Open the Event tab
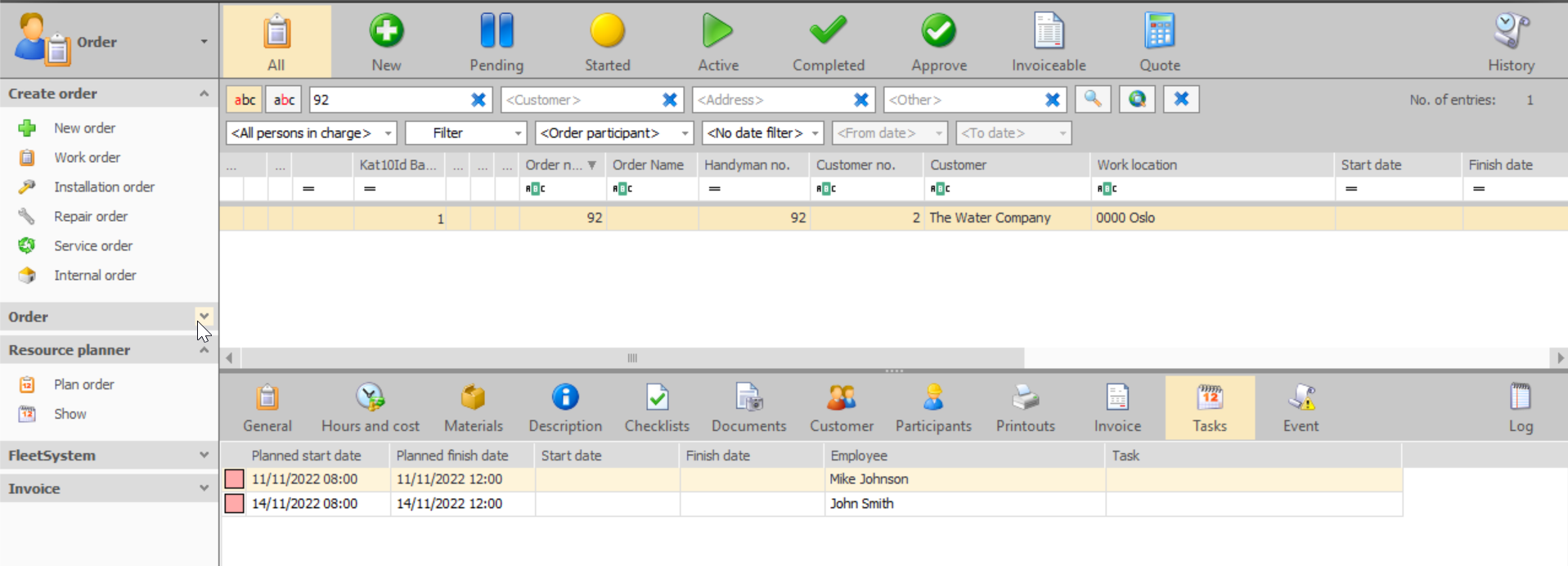The height and width of the screenshot is (566, 1568). point(1301,408)
